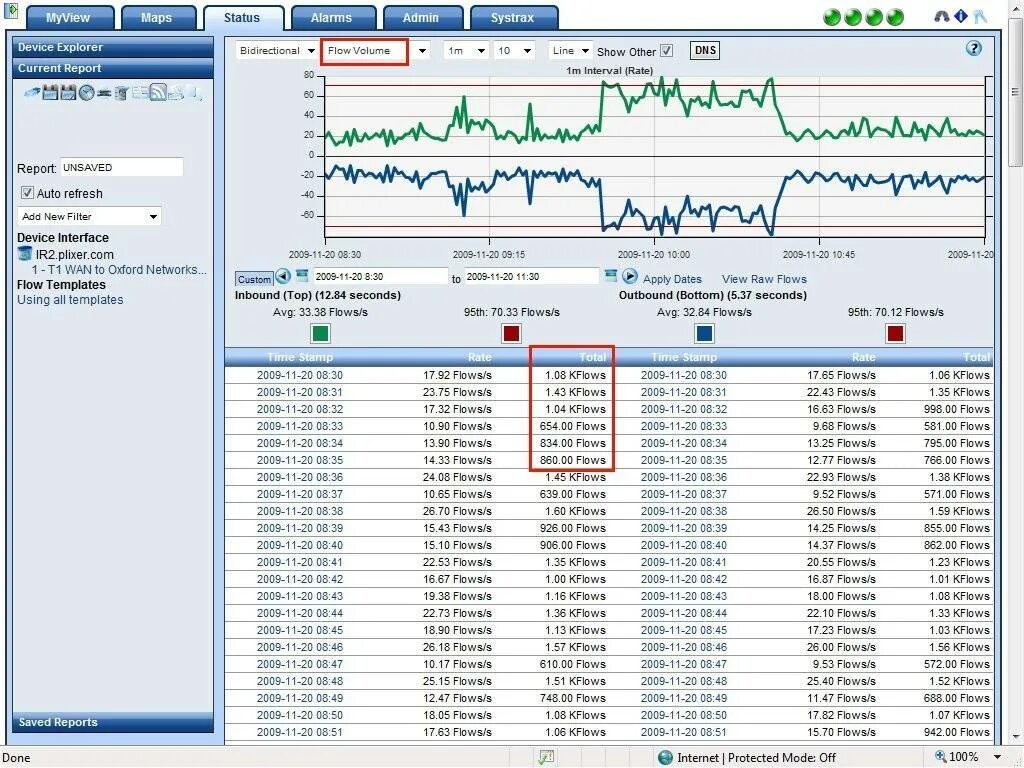Screen dimensions: 1024x768
Task: Click next time range arrow button
Action: (x=630, y=276)
